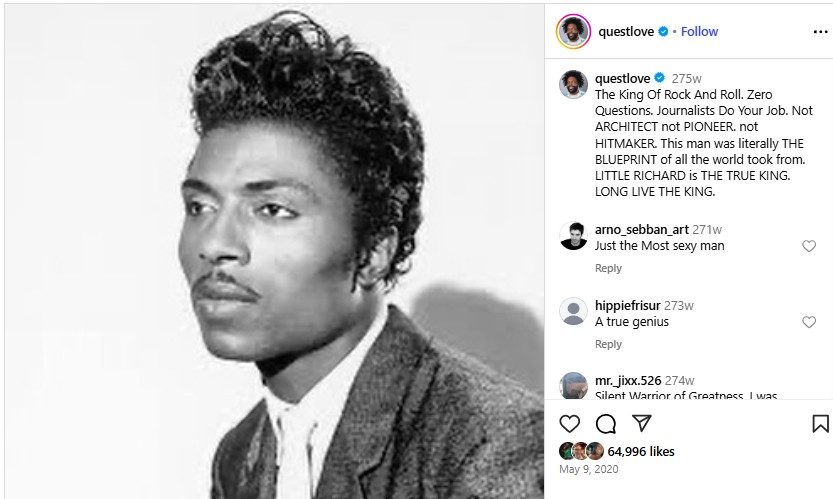Reply to arno_sebban_art's comment
This screenshot has height=499, width=833.
tap(608, 268)
